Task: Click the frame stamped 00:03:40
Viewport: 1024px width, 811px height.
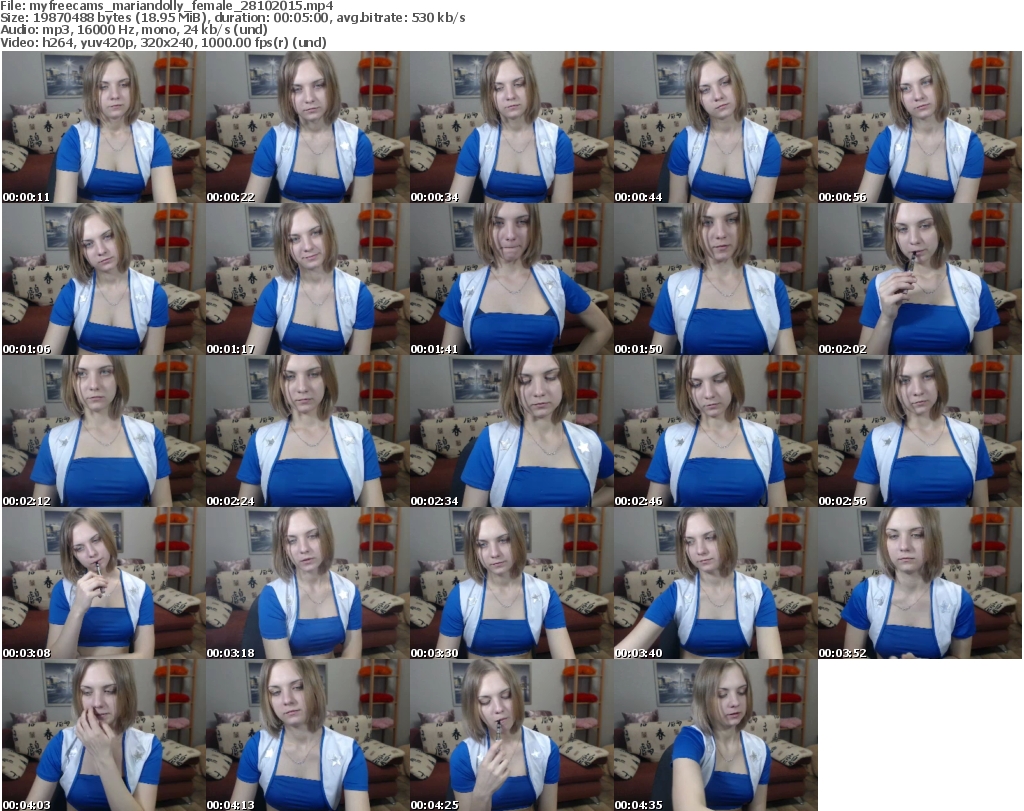Action: coord(715,583)
